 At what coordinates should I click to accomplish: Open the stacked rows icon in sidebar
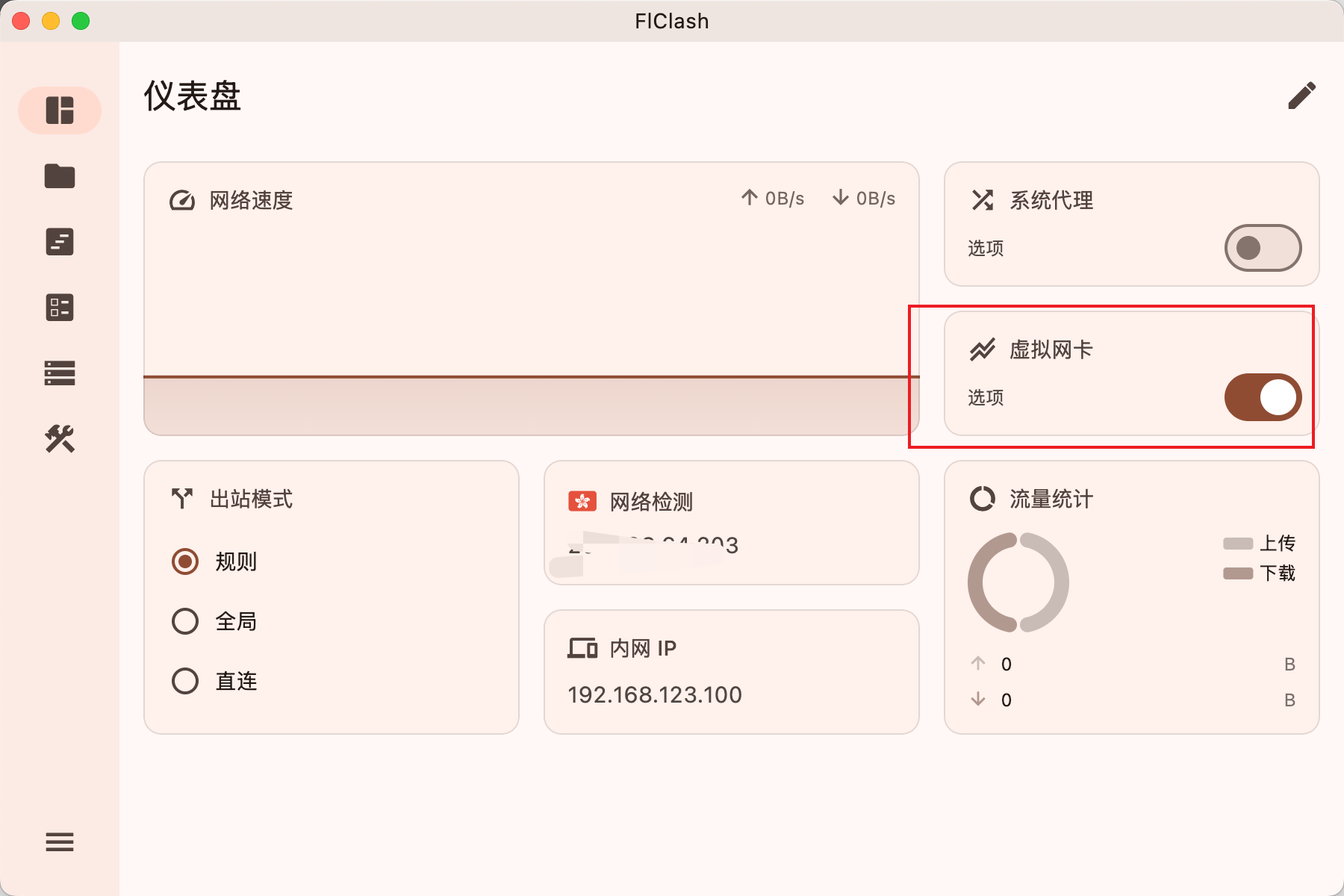[x=60, y=373]
